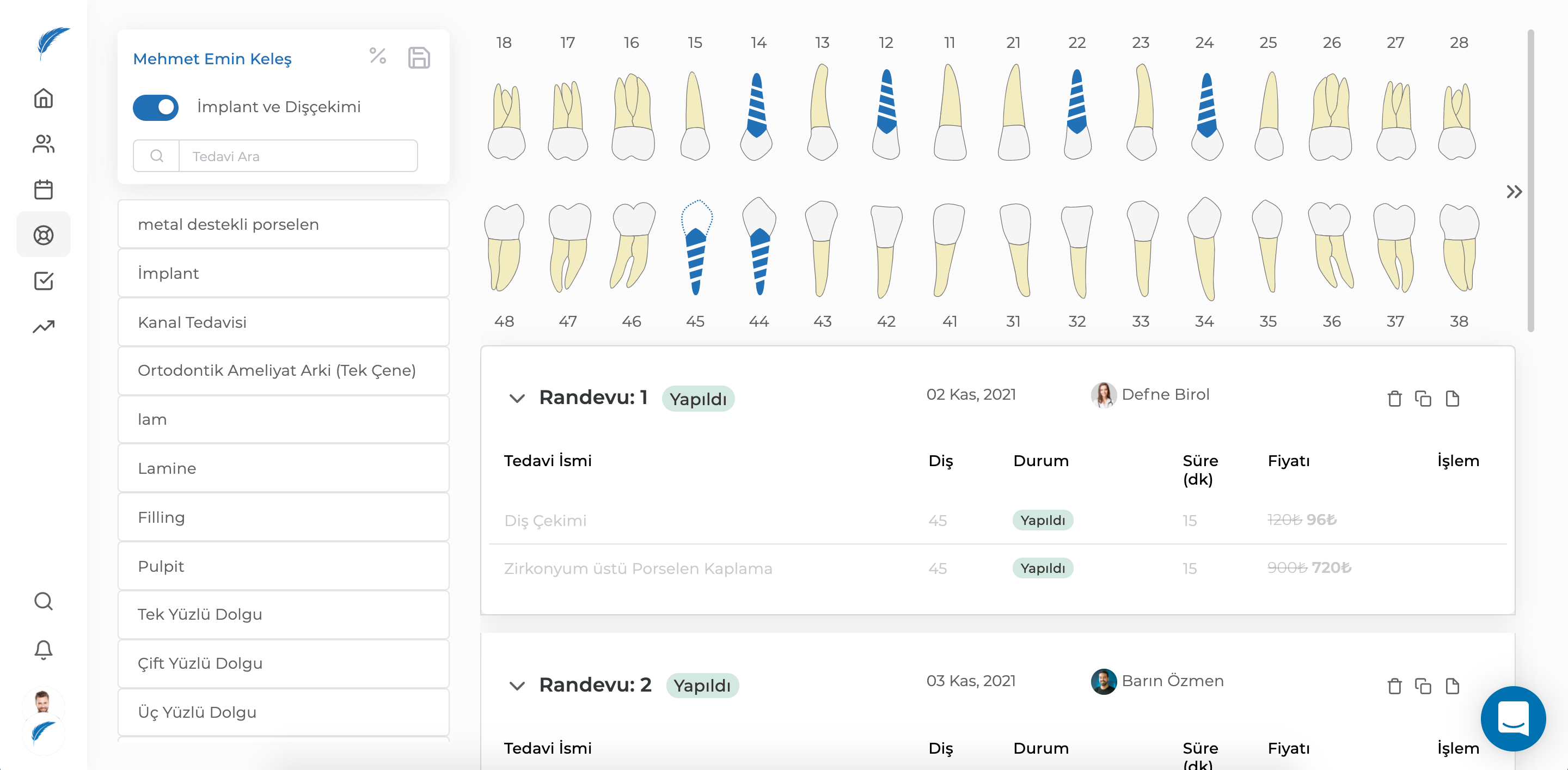Delete appointment Randevu: 1 with the trash icon

pyautogui.click(x=1394, y=399)
